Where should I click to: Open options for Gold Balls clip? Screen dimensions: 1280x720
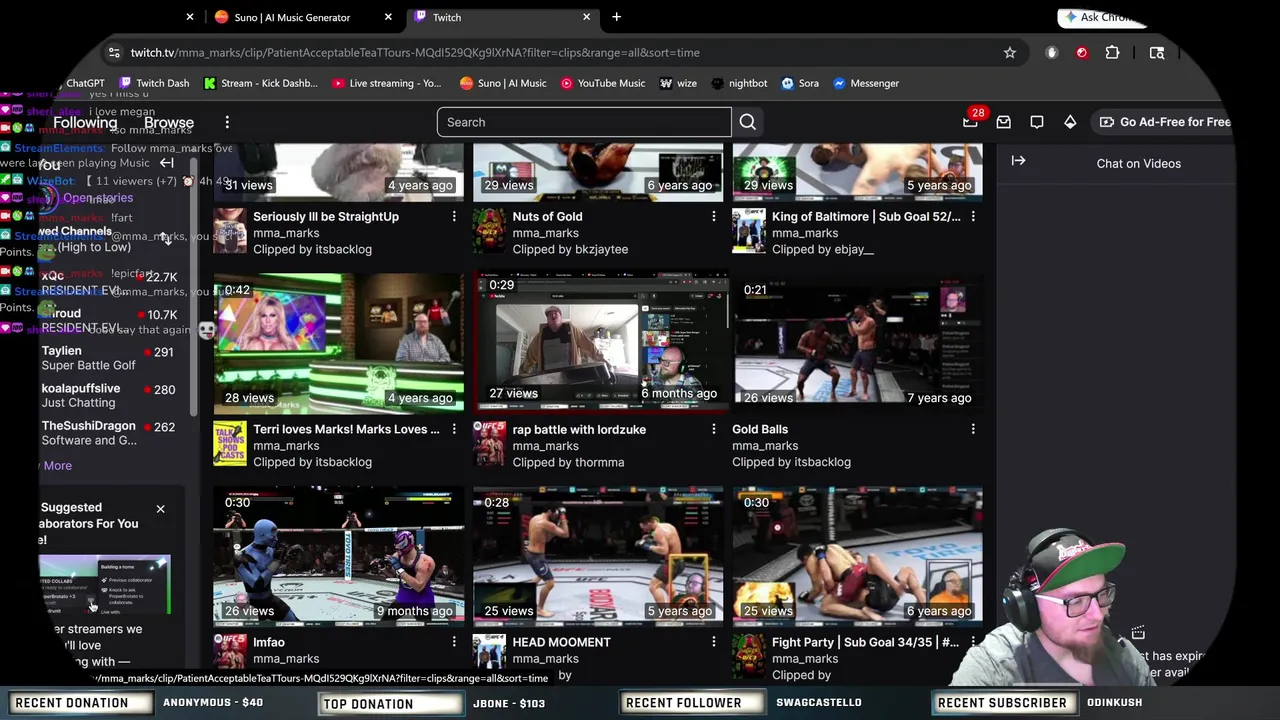click(973, 430)
